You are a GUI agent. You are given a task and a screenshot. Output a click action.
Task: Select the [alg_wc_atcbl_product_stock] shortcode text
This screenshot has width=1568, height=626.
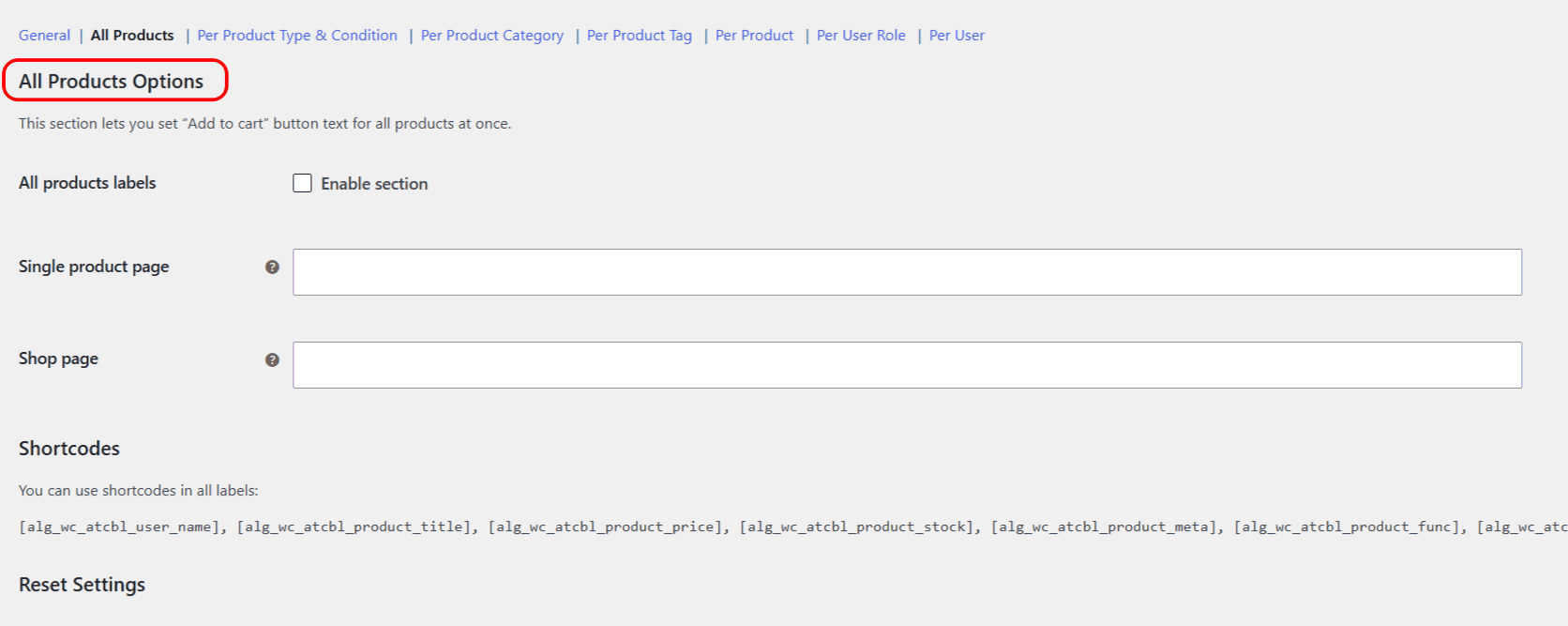click(x=857, y=527)
